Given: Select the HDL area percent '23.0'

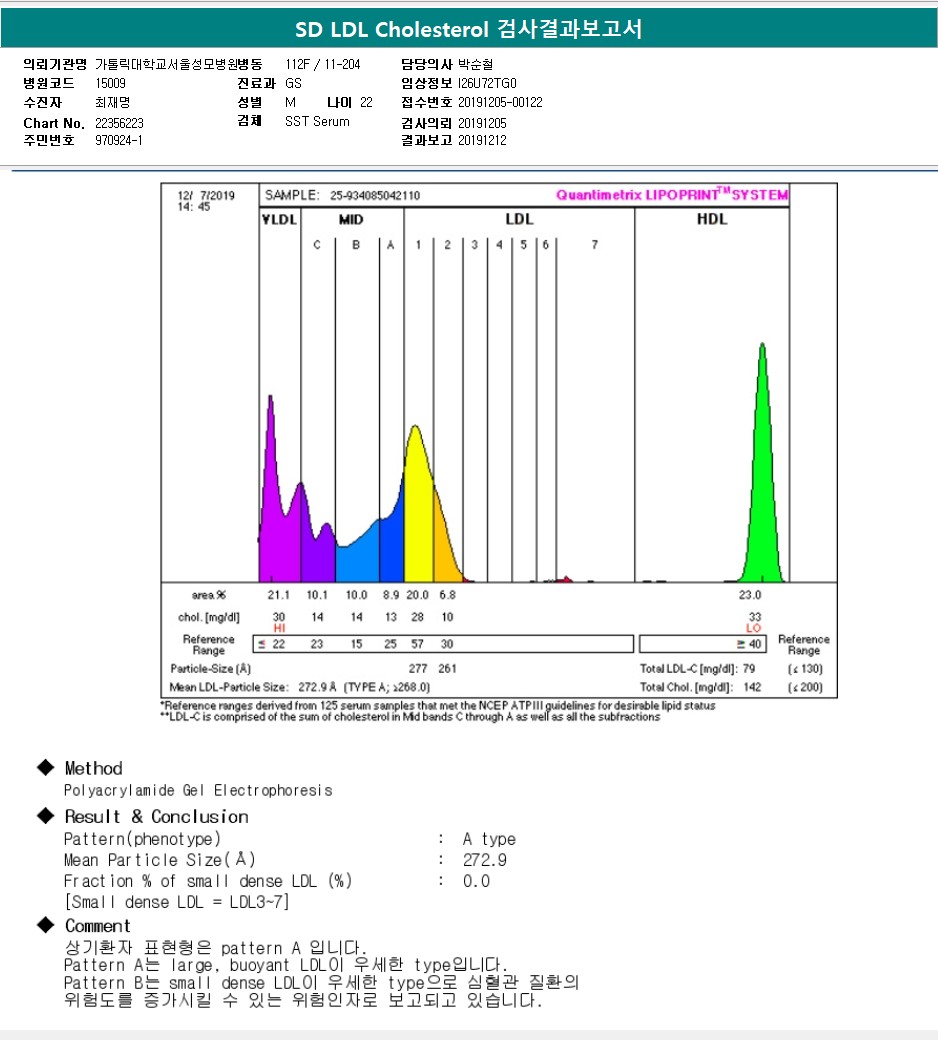Looking at the screenshot, I should coord(750,595).
